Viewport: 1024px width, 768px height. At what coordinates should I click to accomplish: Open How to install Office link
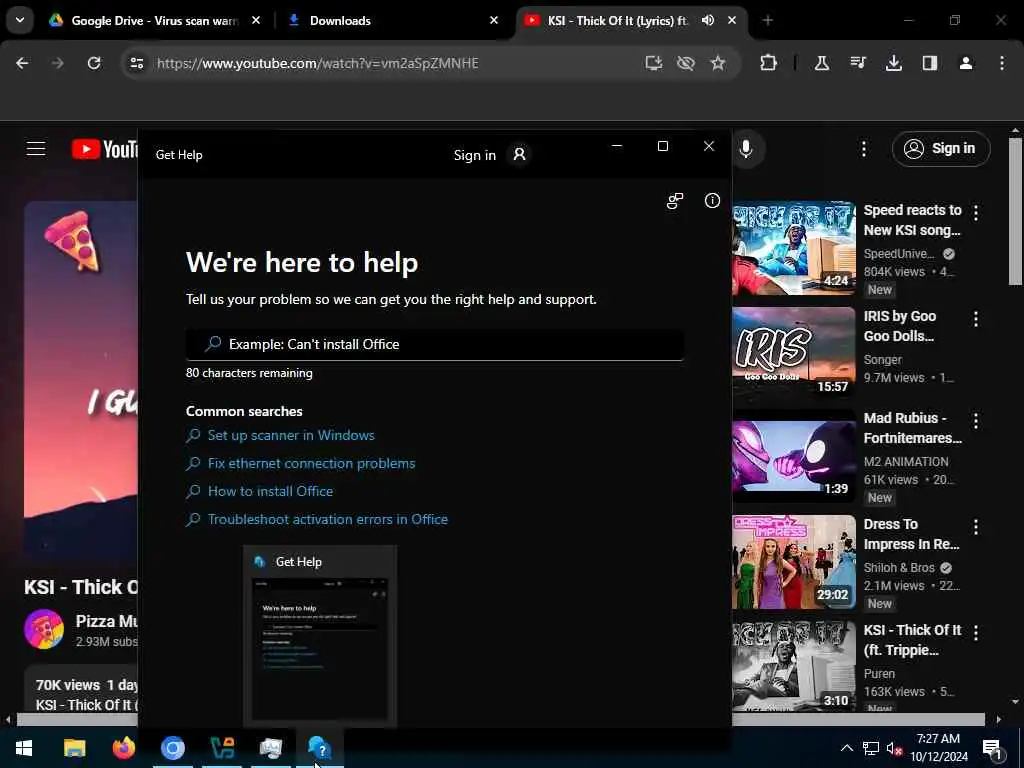pyautogui.click(x=270, y=491)
